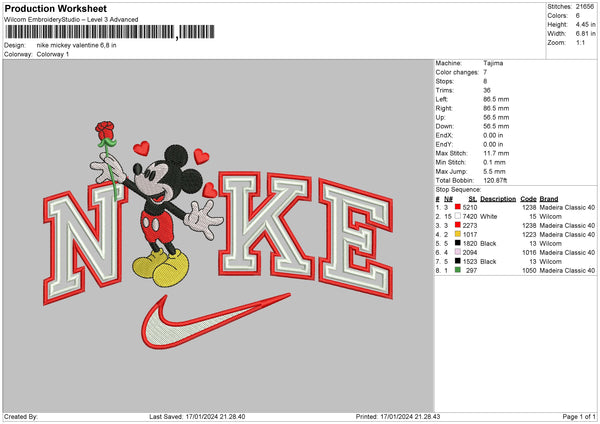
Task: Click the 'Code' column header
Action: click(528, 199)
